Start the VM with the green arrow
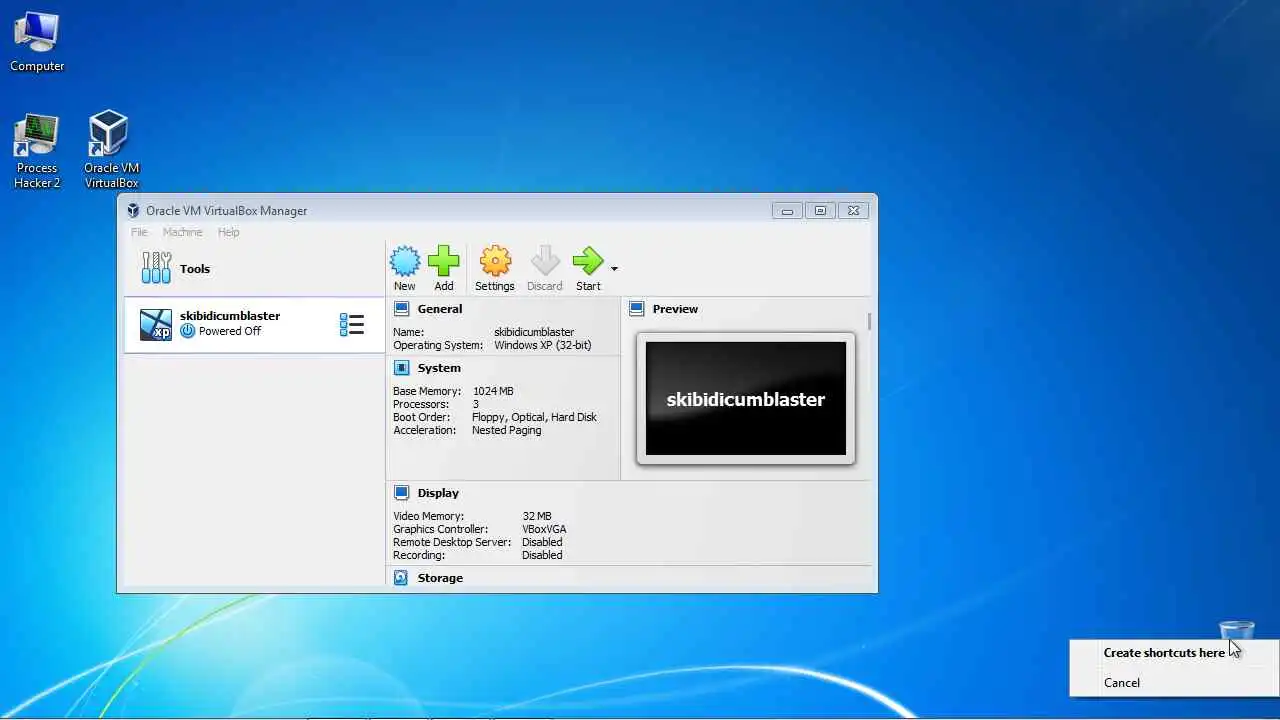Screen dimensions: 1280x720 588,262
